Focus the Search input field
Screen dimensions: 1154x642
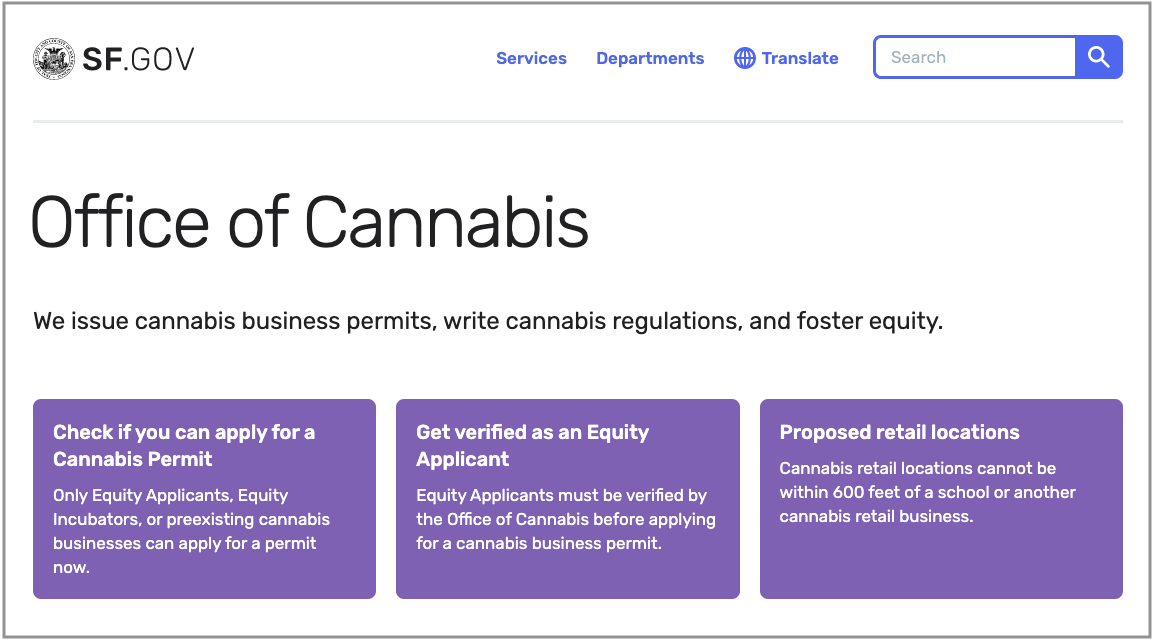tap(975, 57)
